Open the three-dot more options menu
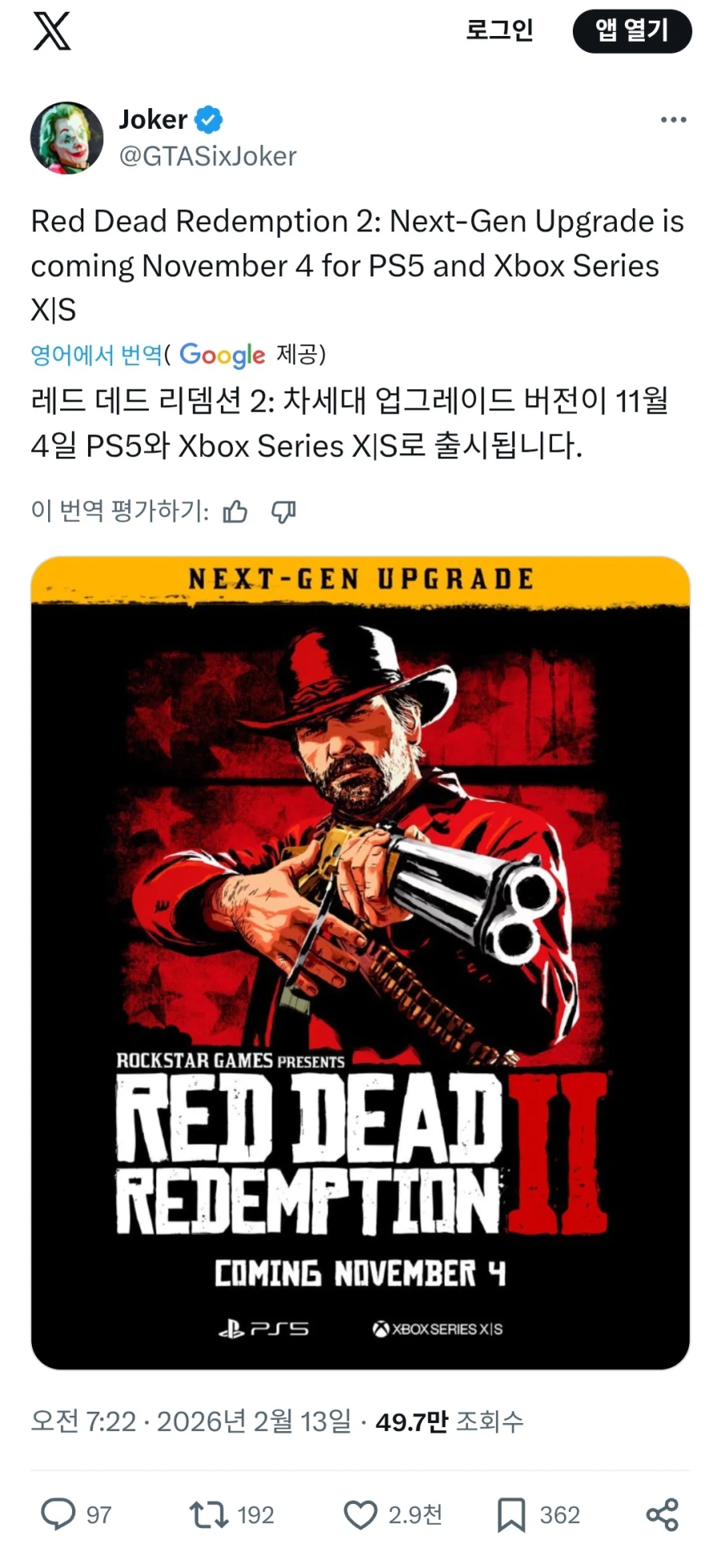 (x=673, y=120)
